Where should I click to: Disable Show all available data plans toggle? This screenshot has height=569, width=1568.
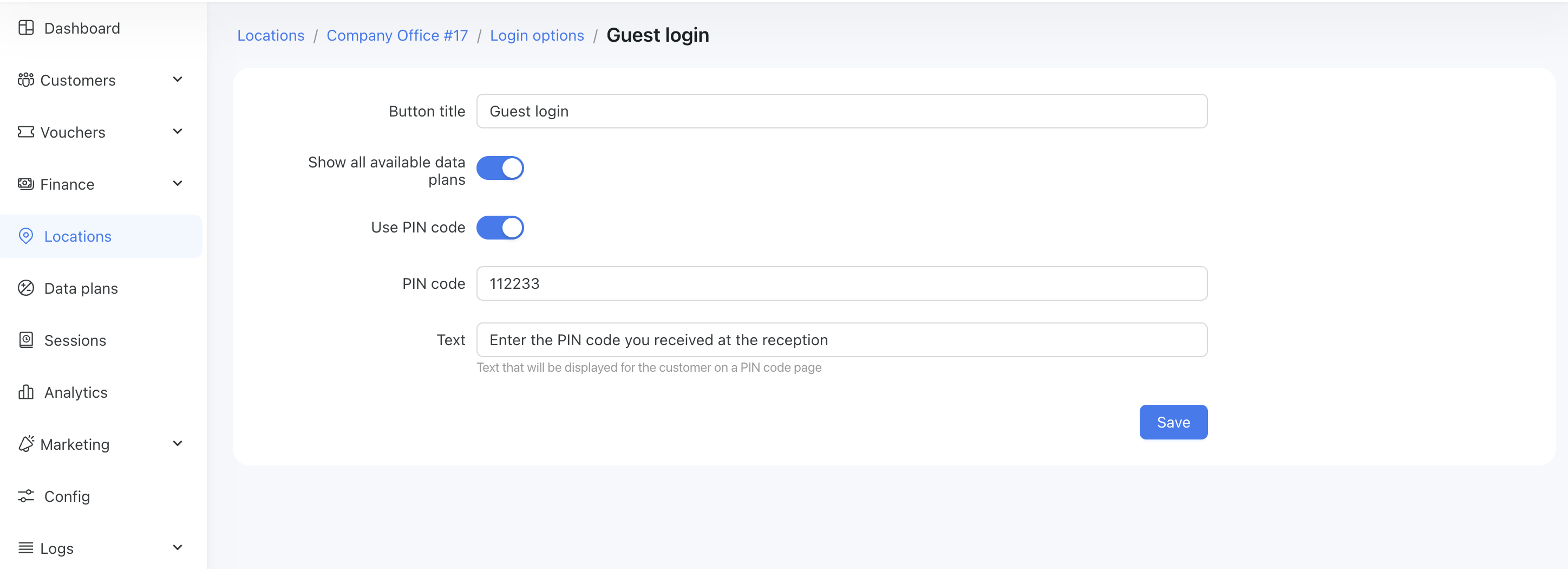tap(500, 168)
